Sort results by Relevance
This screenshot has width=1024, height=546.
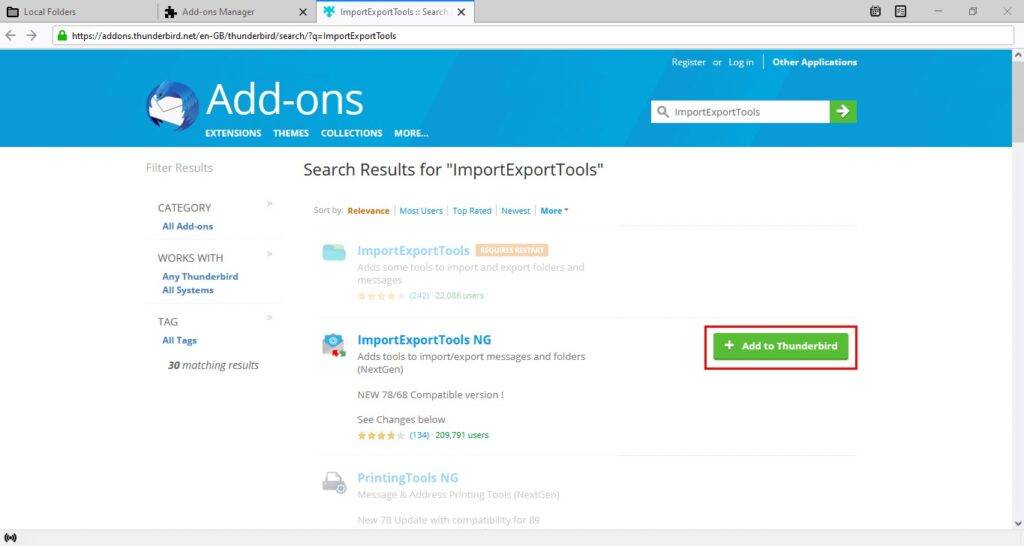point(368,211)
